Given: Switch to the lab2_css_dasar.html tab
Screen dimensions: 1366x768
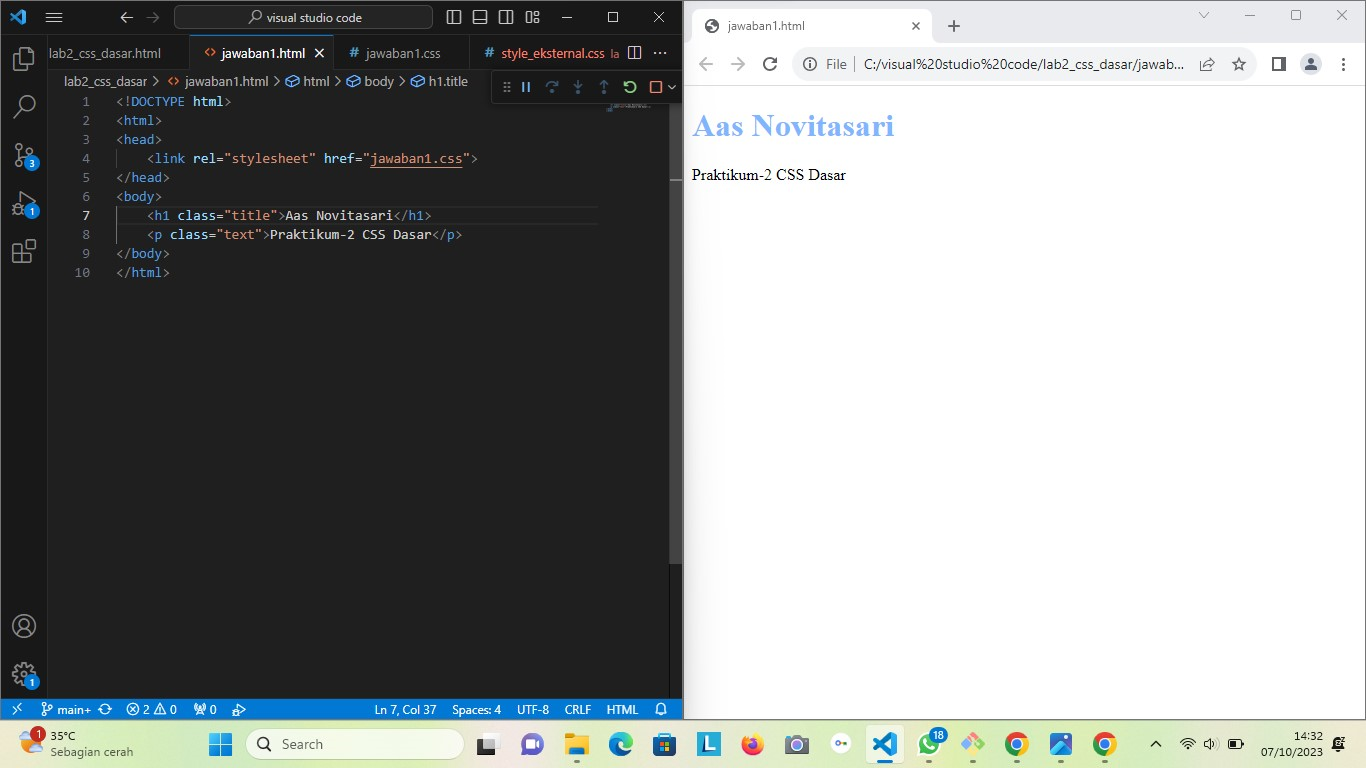Looking at the screenshot, I should coord(103,52).
